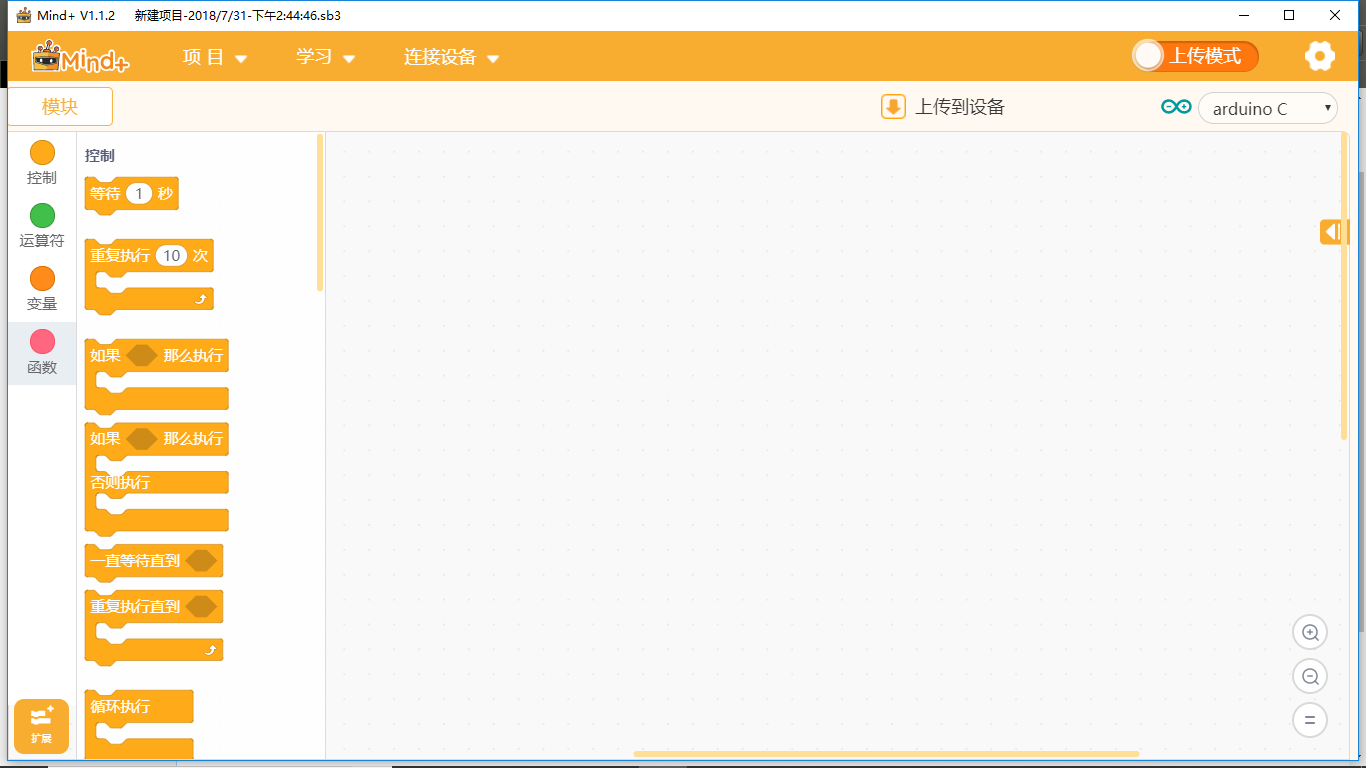Click the 重复执行 10 次 block

pos(149,275)
